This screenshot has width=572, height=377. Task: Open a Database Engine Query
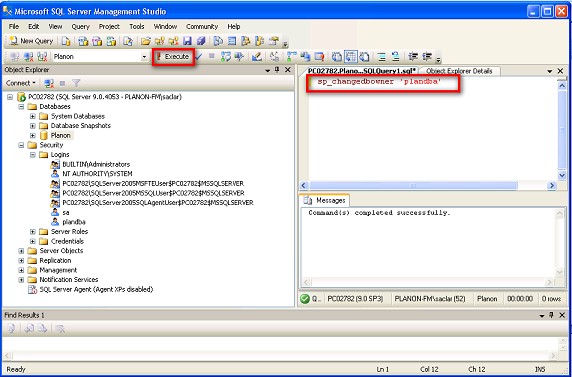tap(66, 41)
